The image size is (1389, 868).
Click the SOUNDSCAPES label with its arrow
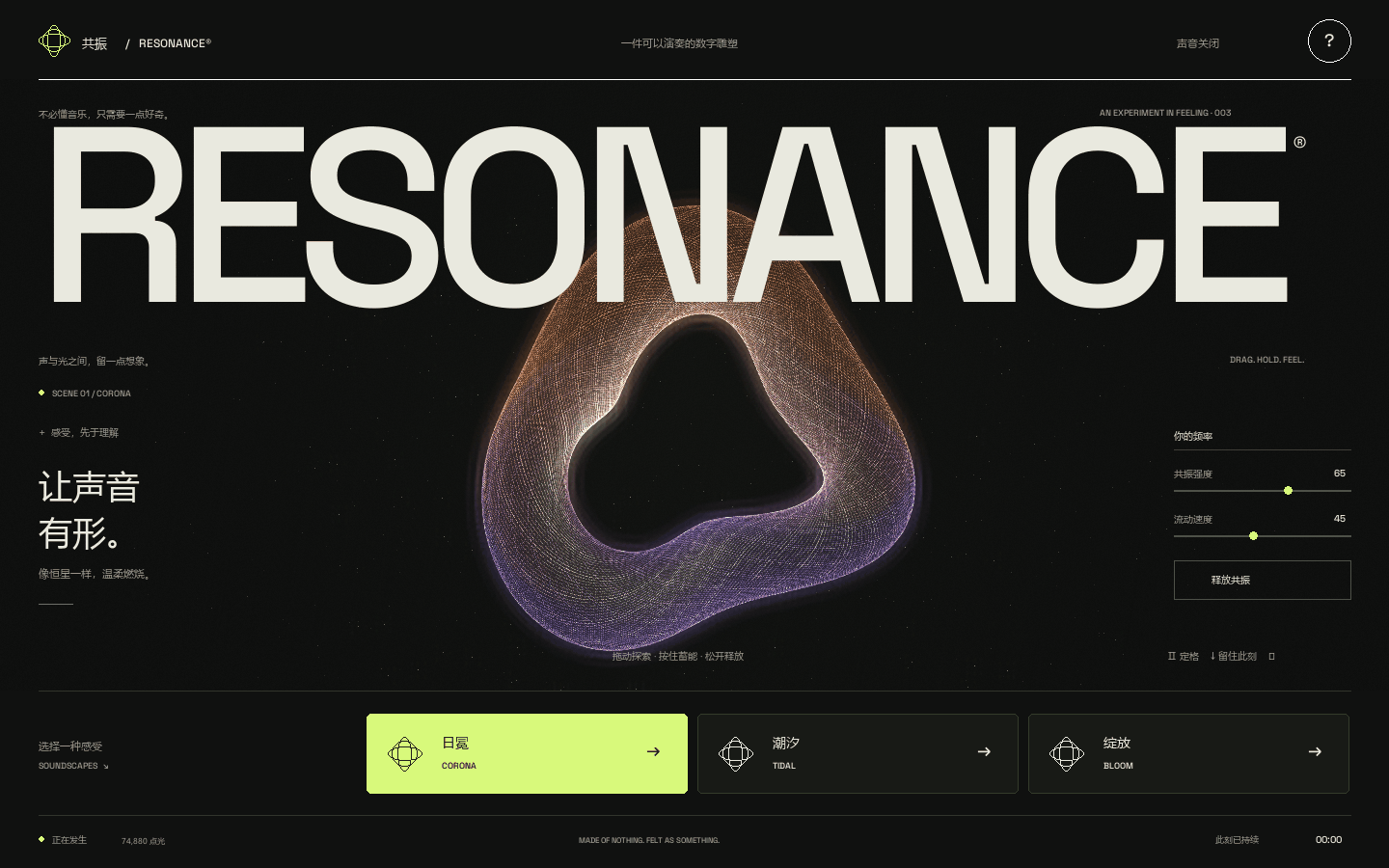point(73,766)
